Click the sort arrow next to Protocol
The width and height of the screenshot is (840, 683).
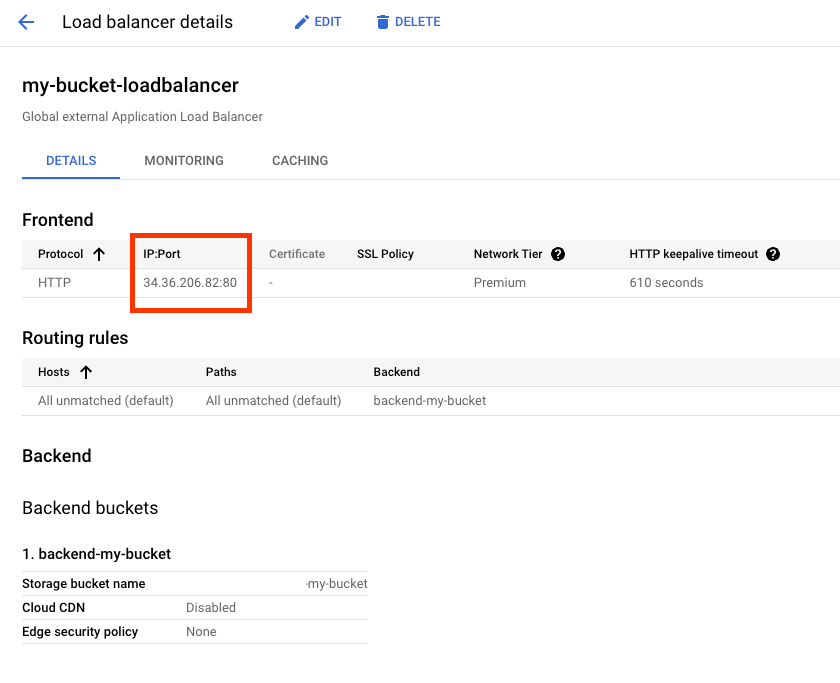tap(99, 254)
